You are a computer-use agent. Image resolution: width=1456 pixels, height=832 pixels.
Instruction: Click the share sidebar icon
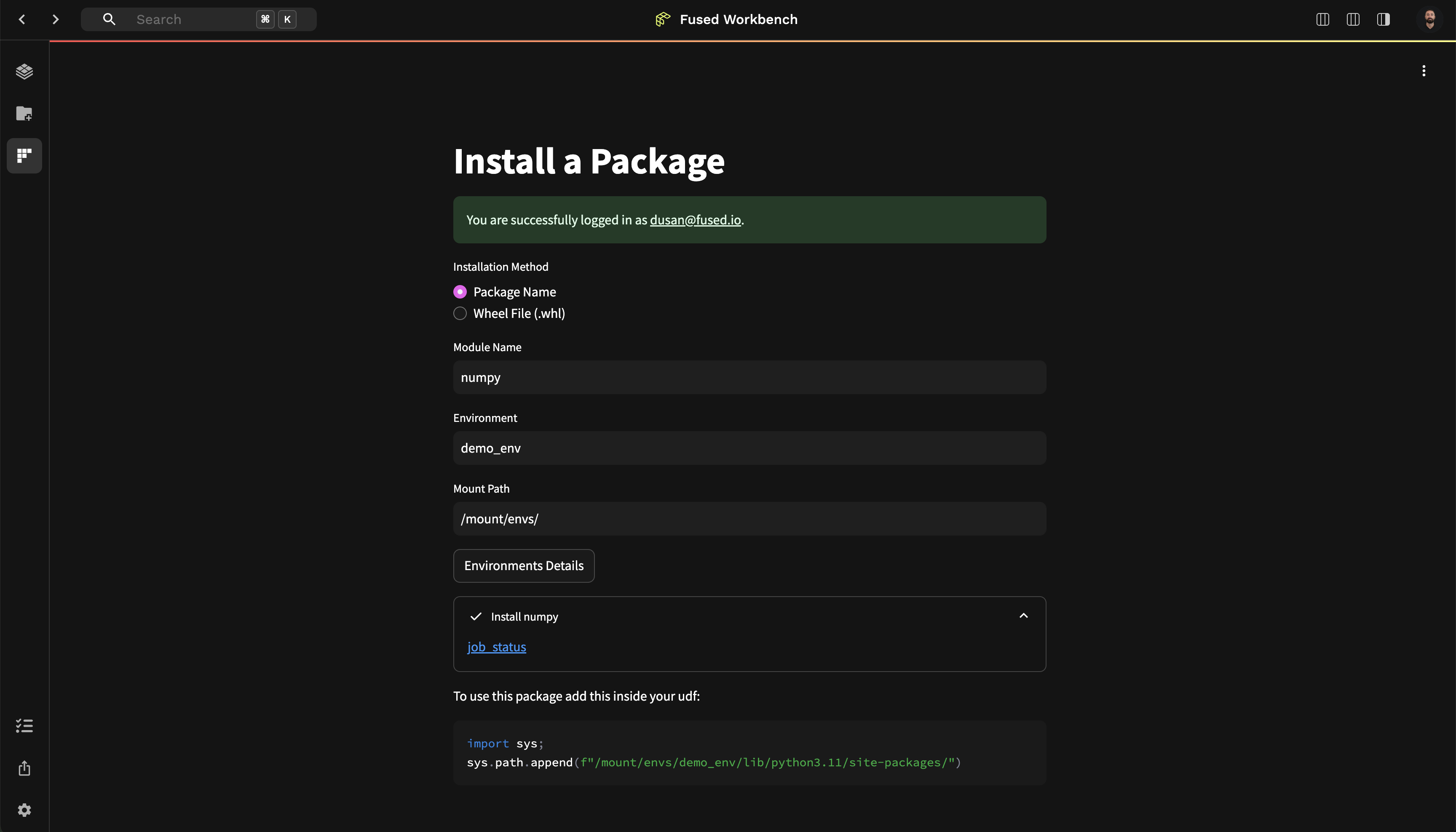pyautogui.click(x=24, y=768)
